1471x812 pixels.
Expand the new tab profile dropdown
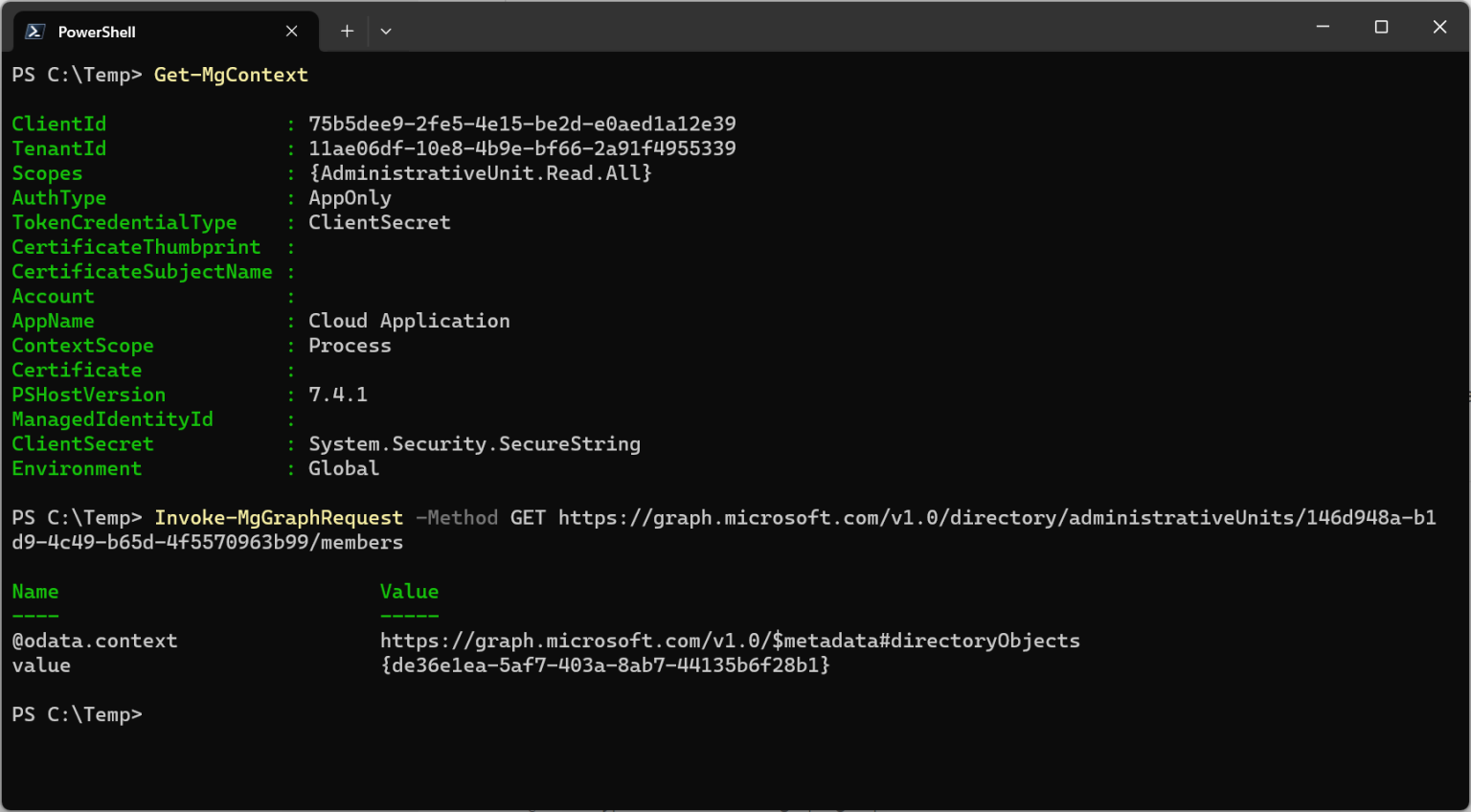386,32
